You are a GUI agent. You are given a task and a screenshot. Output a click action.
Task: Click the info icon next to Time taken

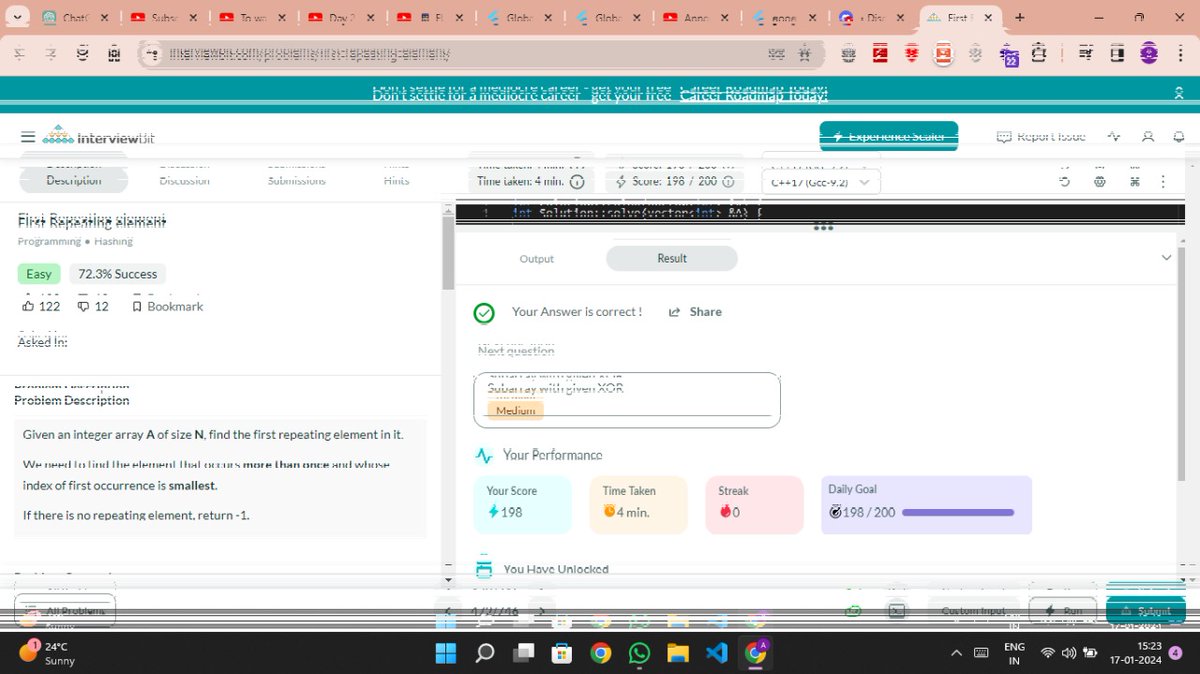click(577, 182)
